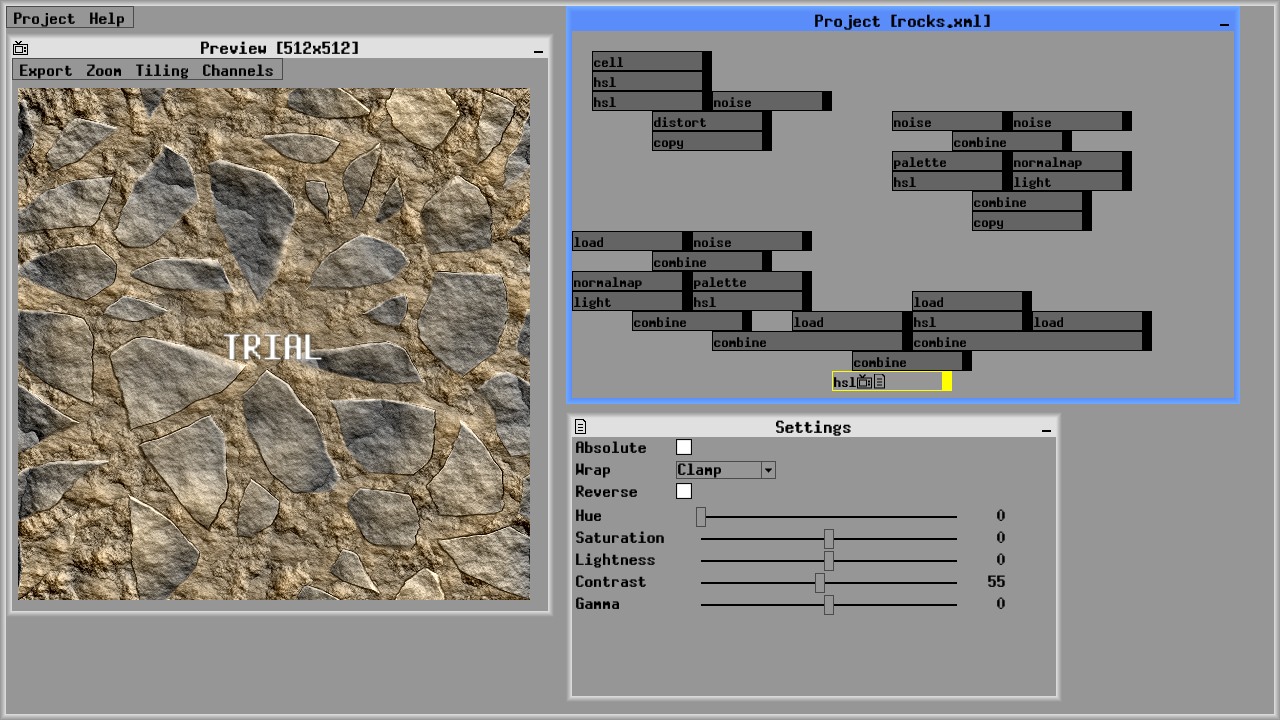This screenshot has height=720, width=1280.
Task: Toggle the Reverse checkbox
Action: [x=684, y=492]
